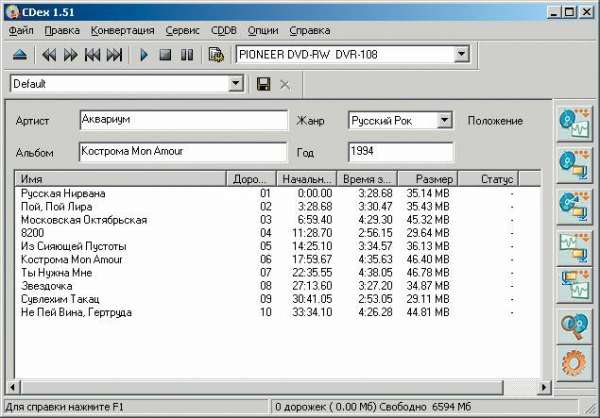The height and width of the screenshot is (418, 600).
Task: Click the Имя column header
Action: [x=120, y=178]
